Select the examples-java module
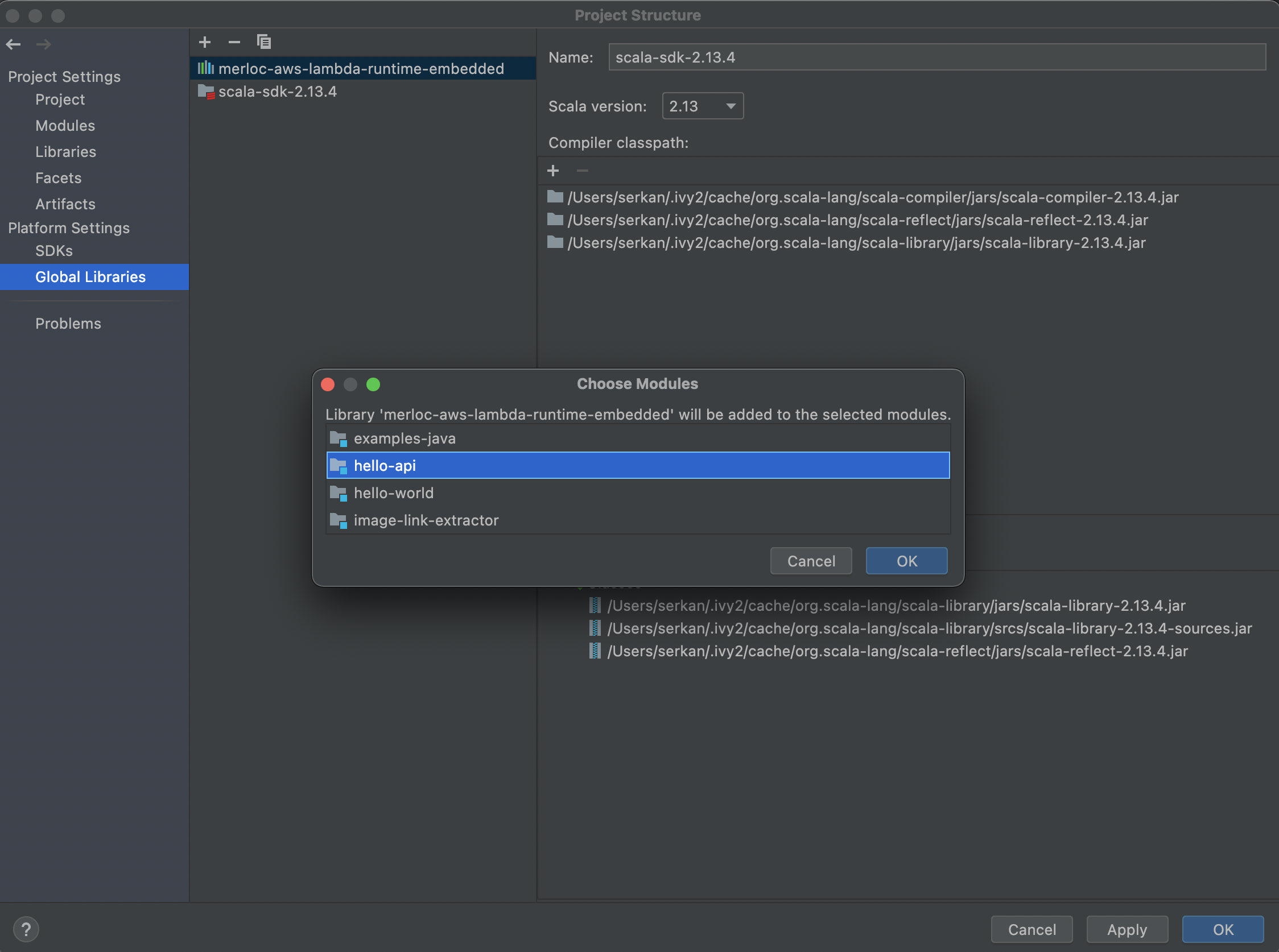Viewport: 1279px width, 952px height. point(404,438)
